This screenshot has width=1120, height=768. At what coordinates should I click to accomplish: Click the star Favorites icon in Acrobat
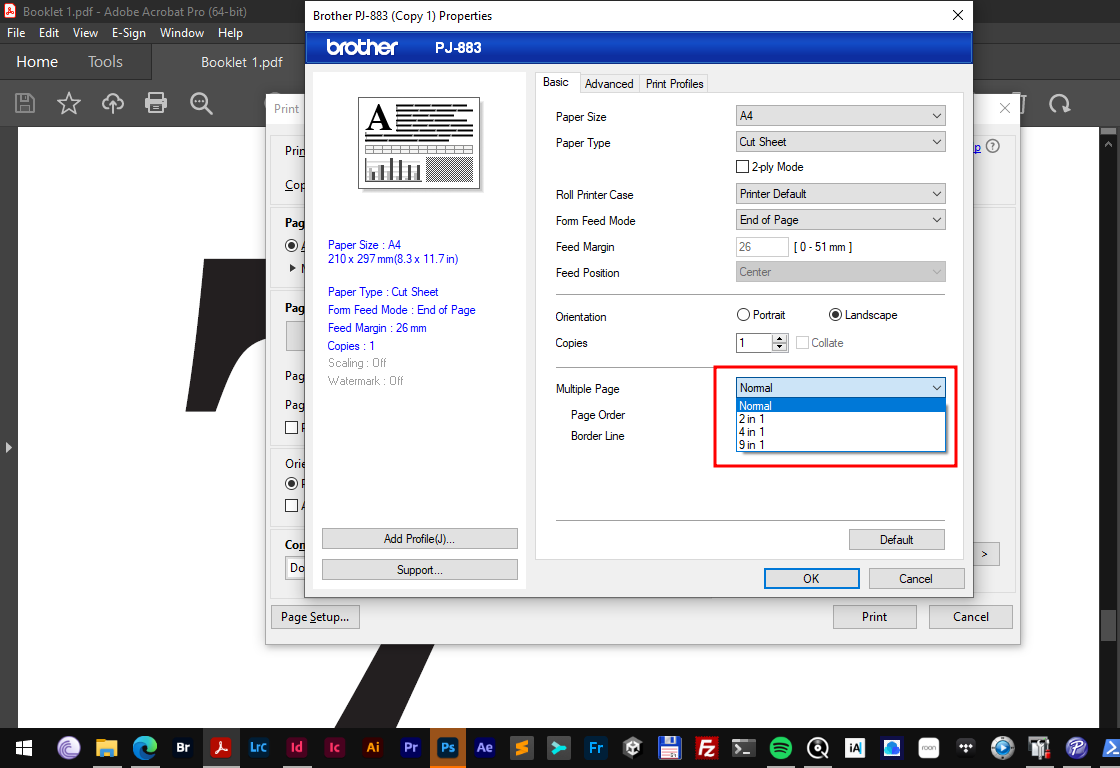coord(68,103)
